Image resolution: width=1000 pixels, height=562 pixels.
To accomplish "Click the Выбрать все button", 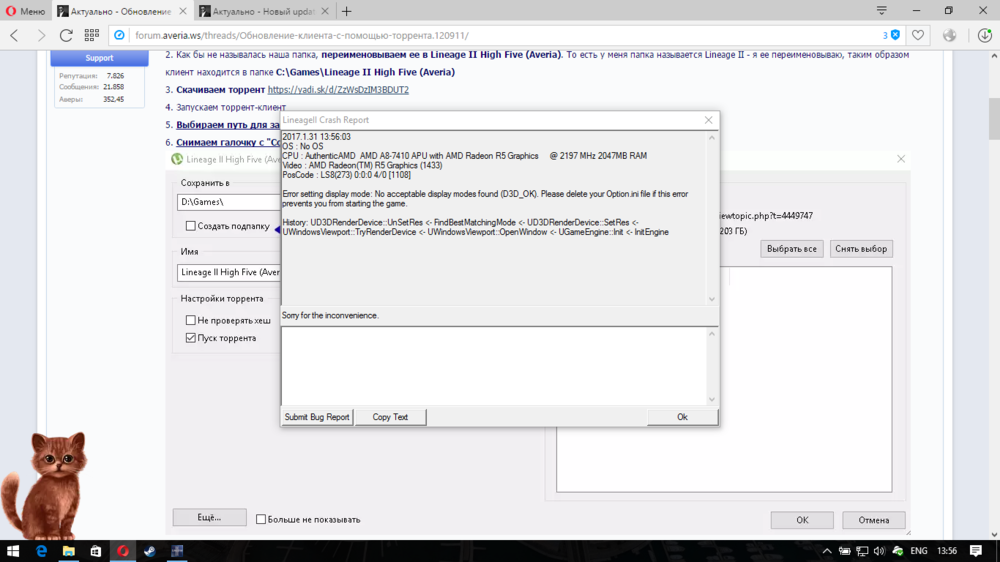I will (791, 249).
